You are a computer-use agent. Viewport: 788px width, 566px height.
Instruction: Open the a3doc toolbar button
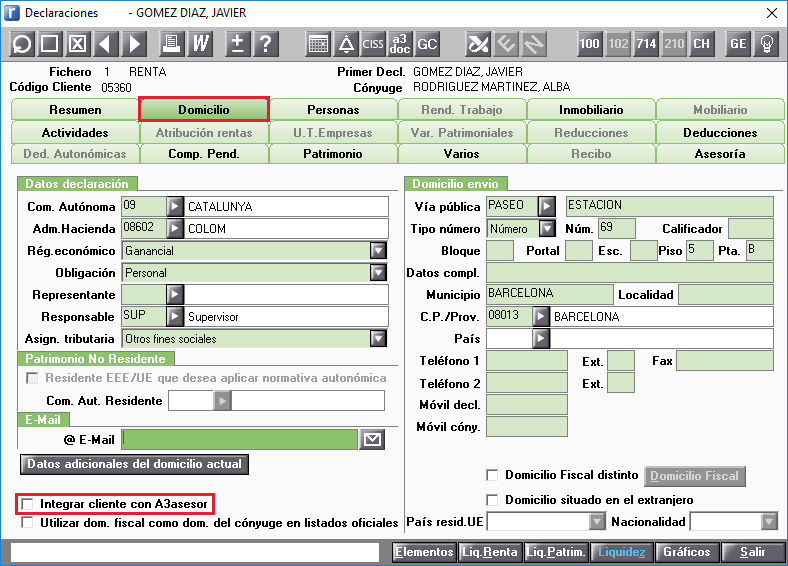400,44
